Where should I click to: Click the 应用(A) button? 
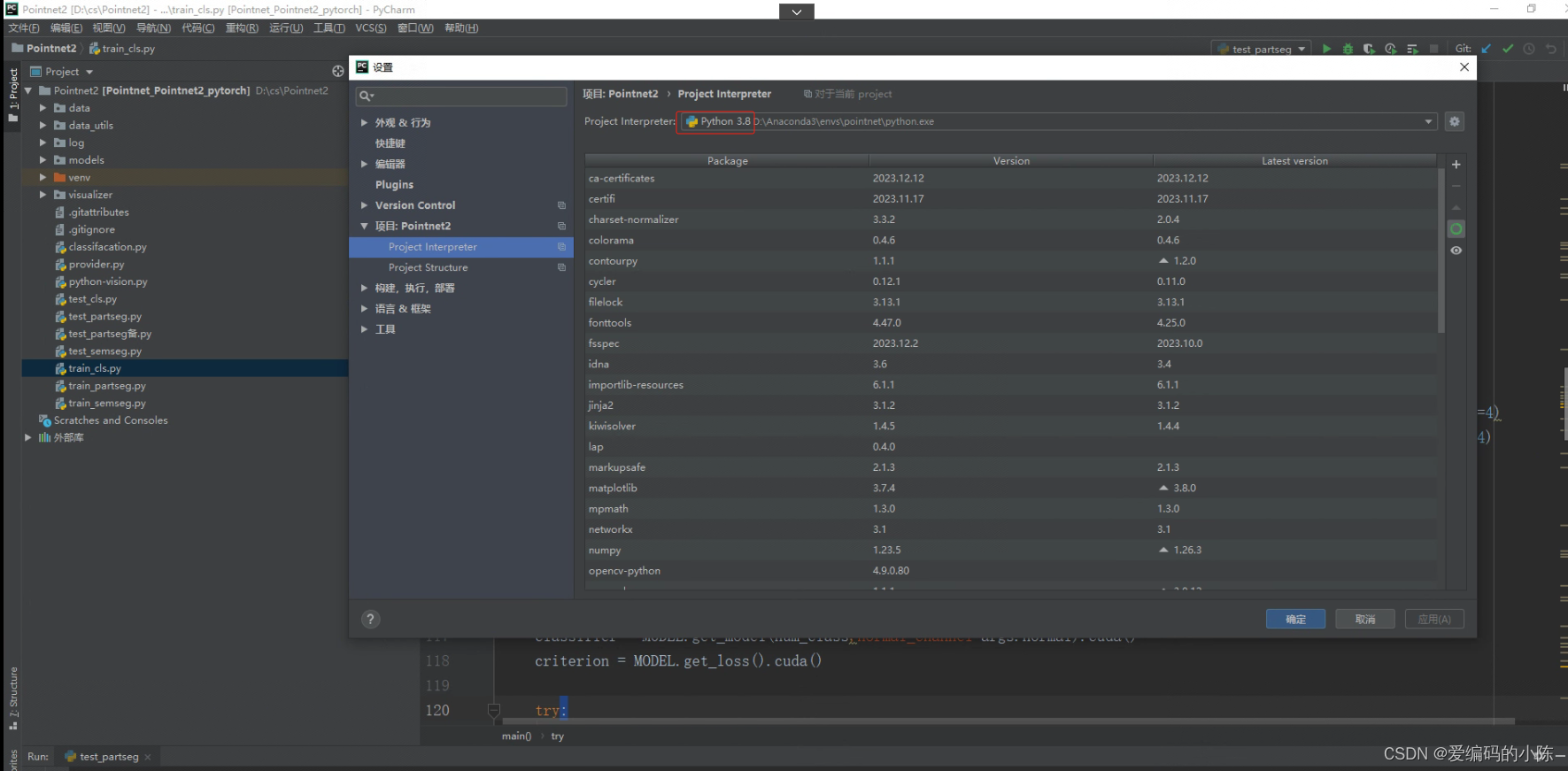pyautogui.click(x=1434, y=620)
